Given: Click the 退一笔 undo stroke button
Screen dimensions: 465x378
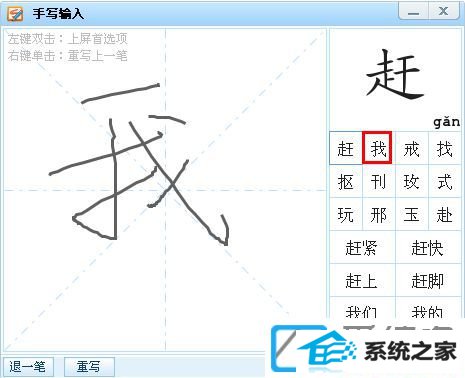Looking at the screenshot, I should tap(28, 367).
